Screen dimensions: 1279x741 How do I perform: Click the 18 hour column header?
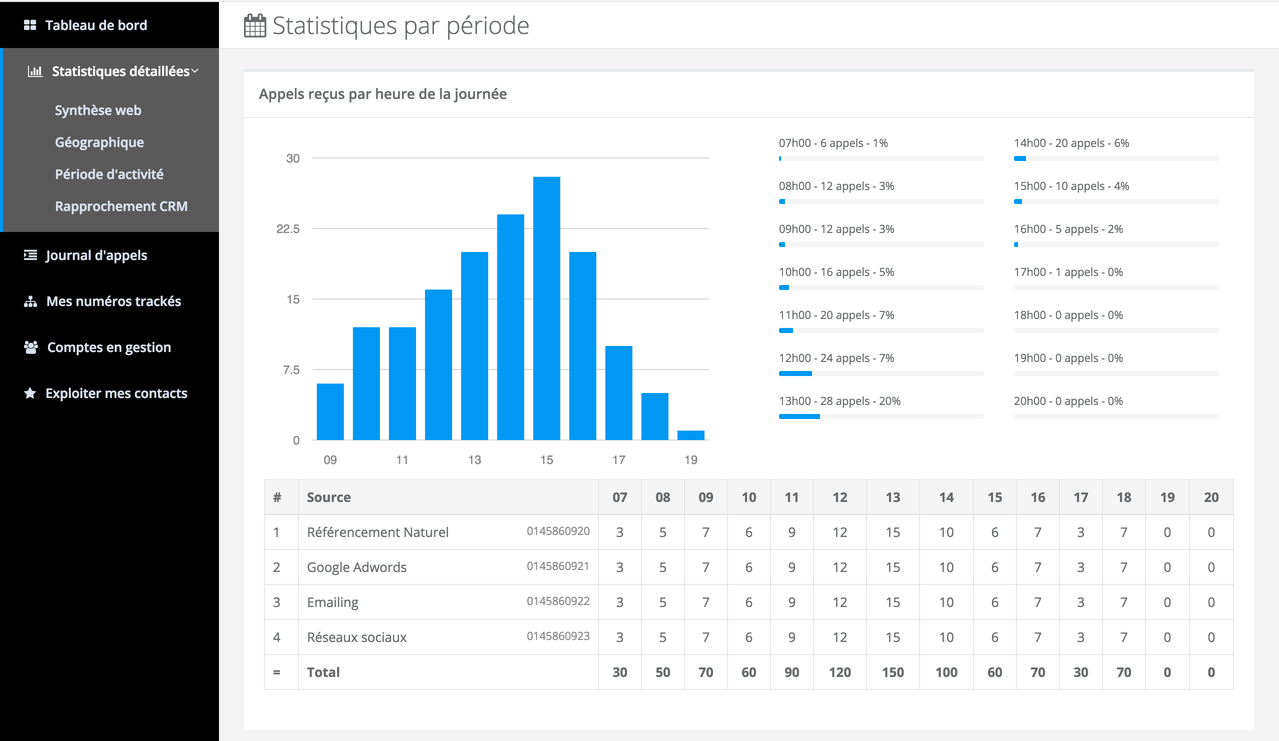(x=1124, y=497)
